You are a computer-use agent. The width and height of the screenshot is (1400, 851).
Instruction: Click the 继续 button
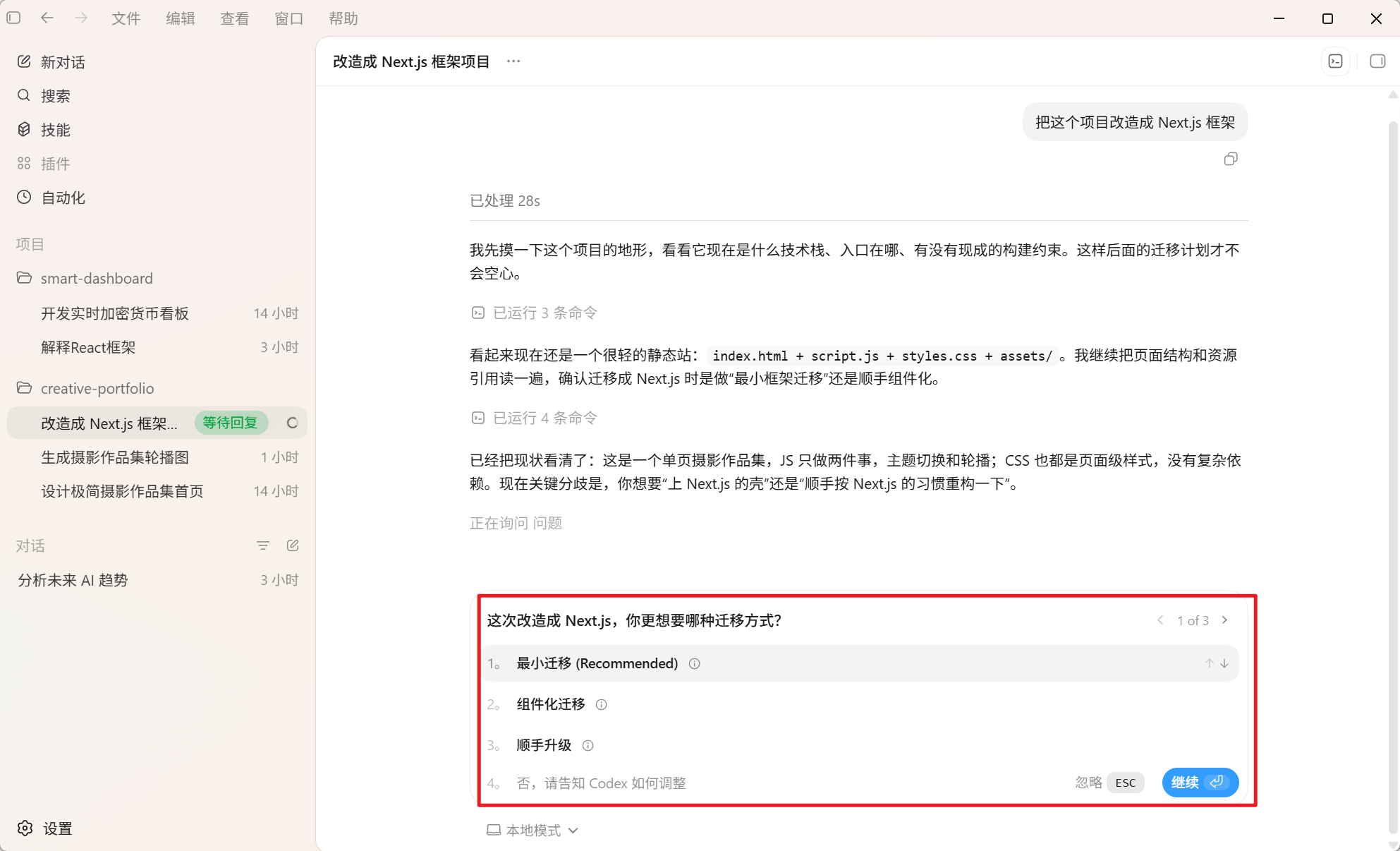1200,783
